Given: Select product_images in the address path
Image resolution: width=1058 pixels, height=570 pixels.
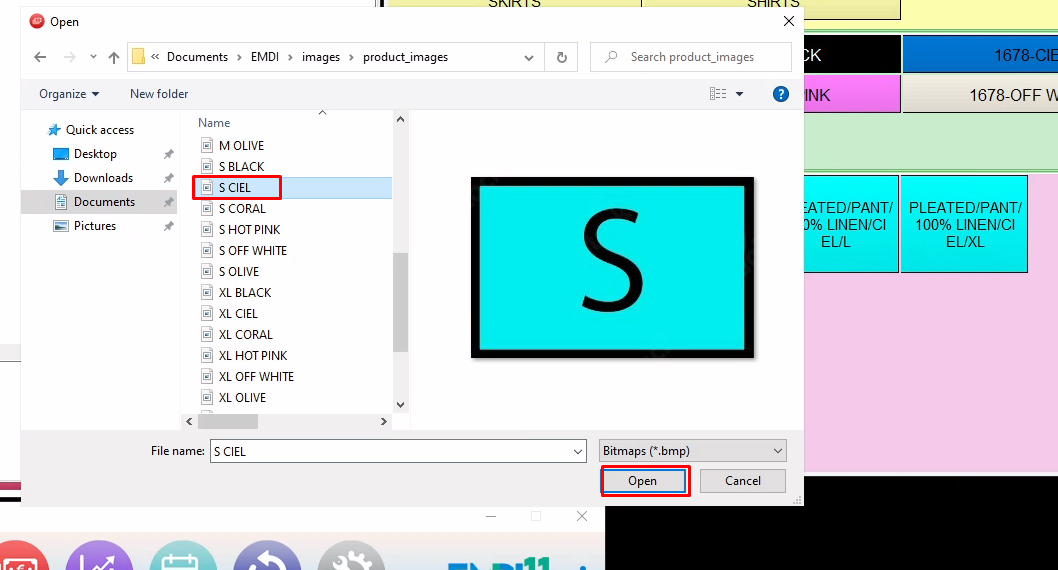Looking at the screenshot, I should pyautogui.click(x=406, y=57).
